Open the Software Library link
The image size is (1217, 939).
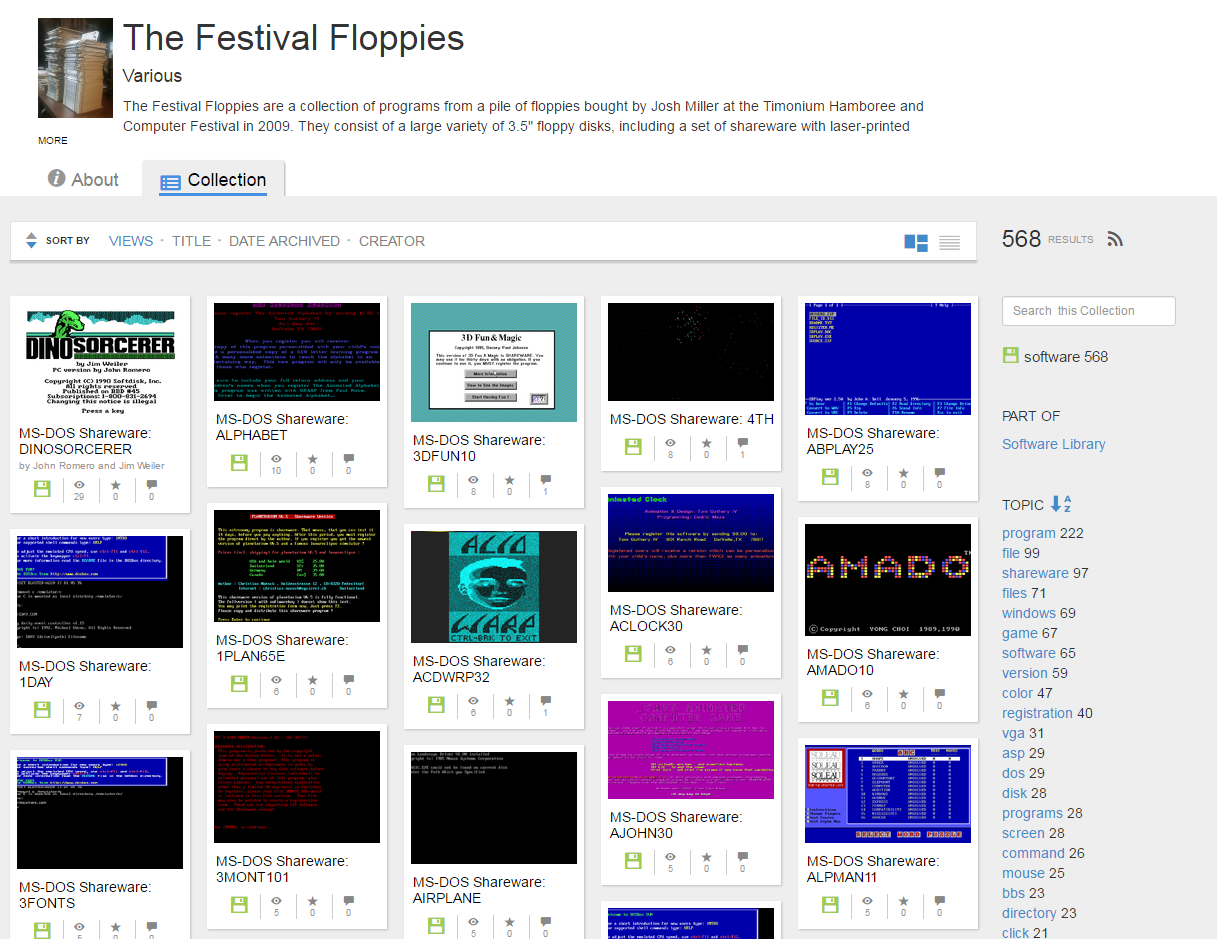point(1053,444)
